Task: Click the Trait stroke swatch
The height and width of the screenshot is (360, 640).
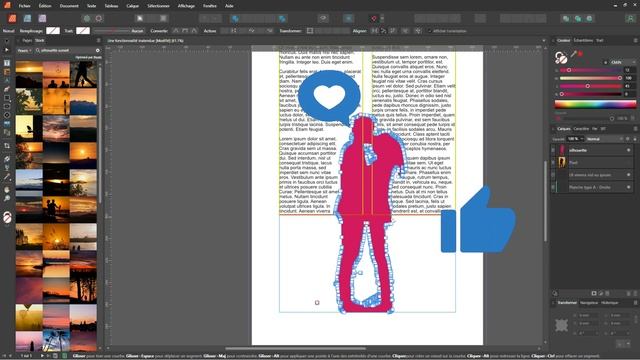Action: [83, 31]
